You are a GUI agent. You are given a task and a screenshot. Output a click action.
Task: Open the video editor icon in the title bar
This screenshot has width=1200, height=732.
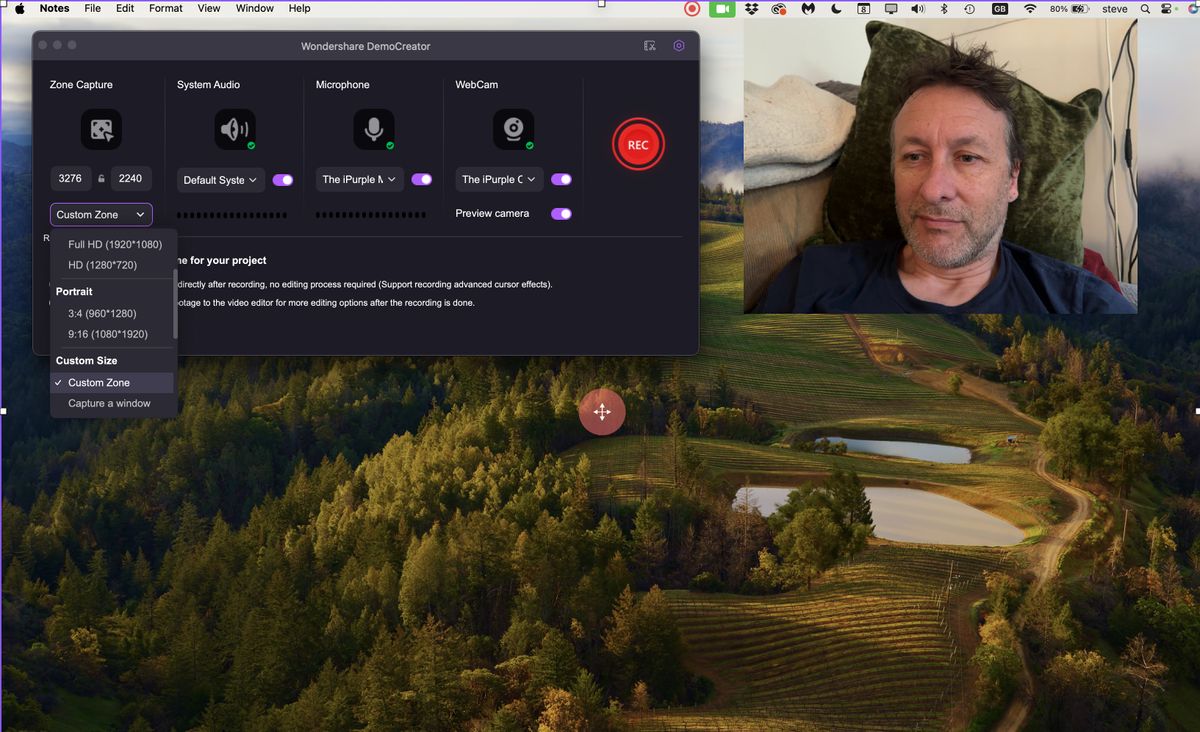pyautogui.click(x=649, y=45)
